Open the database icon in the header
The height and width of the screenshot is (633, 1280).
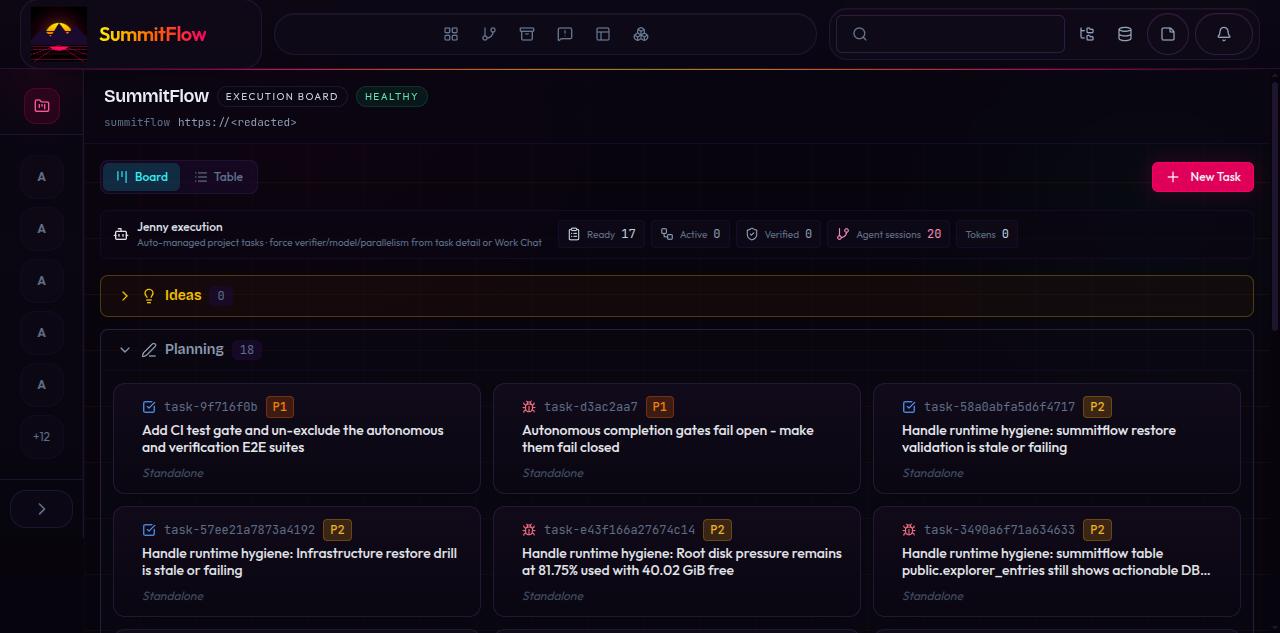[1125, 34]
